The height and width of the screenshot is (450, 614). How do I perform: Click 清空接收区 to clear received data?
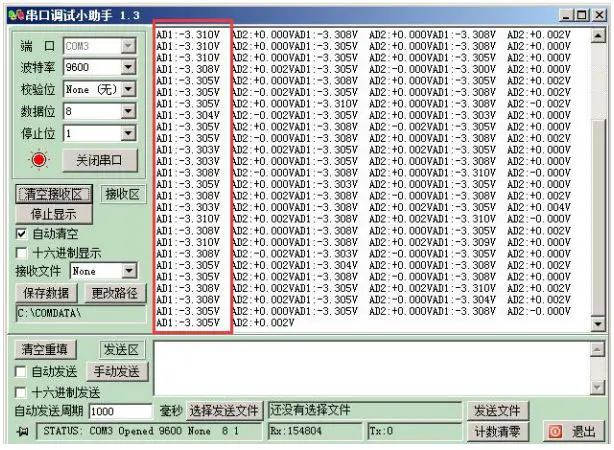pyautogui.click(x=54, y=194)
